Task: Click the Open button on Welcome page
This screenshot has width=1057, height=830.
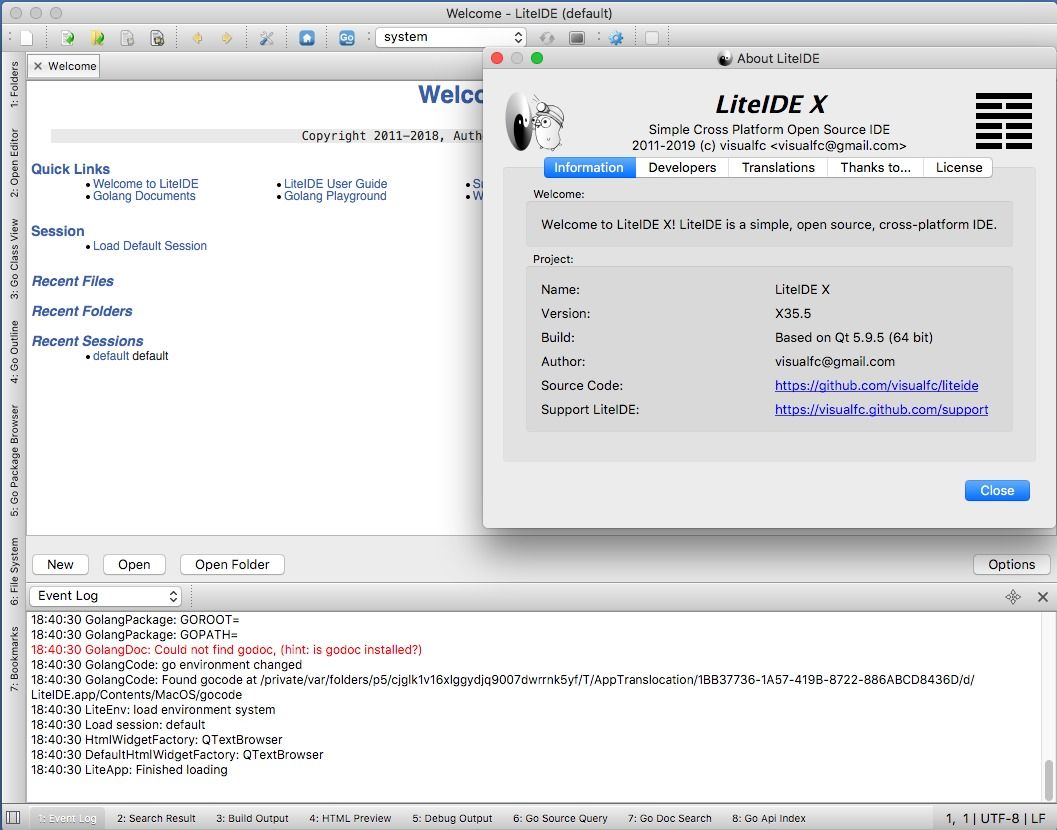Action: [134, 565]
